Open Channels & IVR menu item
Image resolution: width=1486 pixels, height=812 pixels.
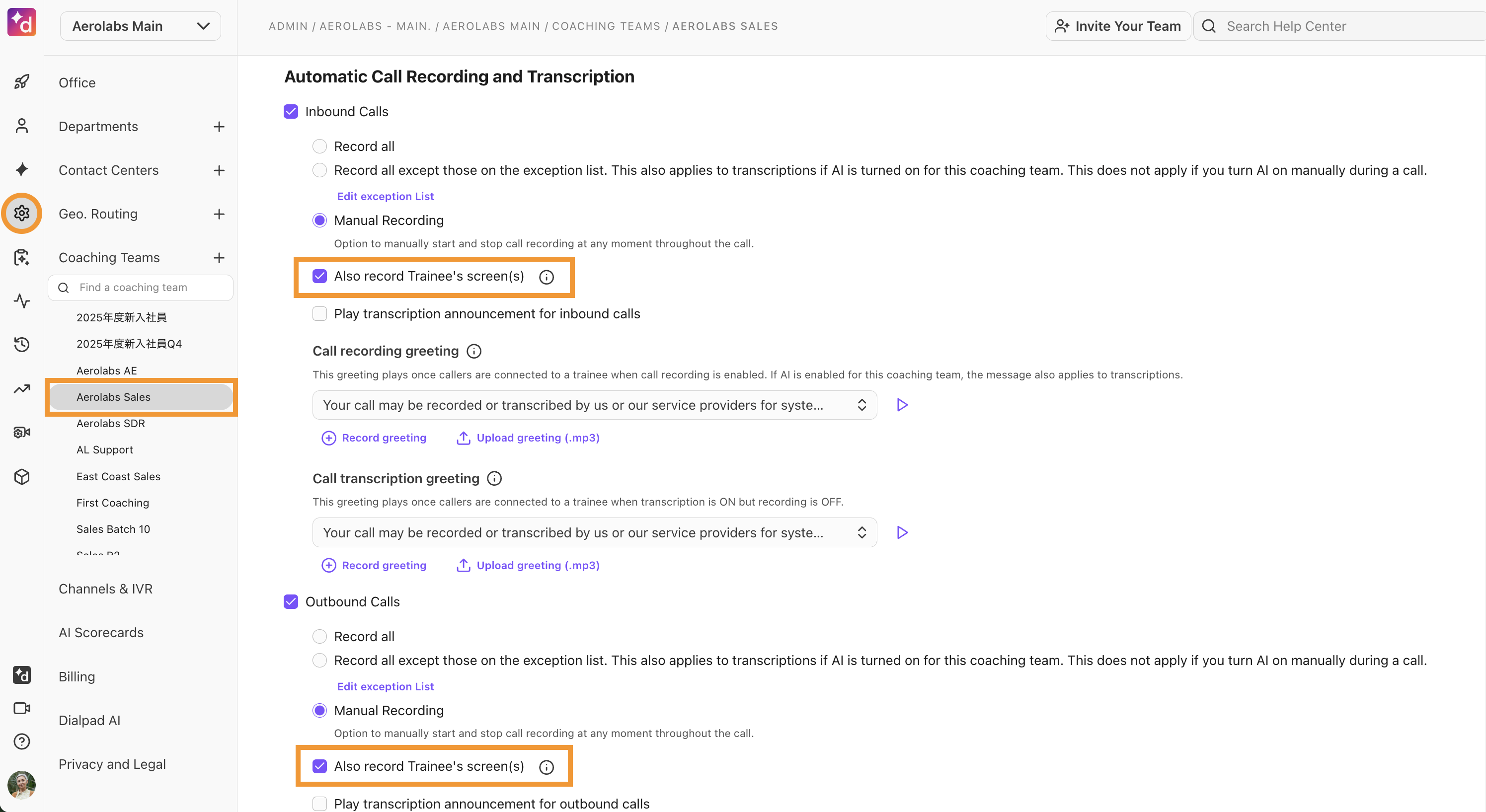point(105,589)
